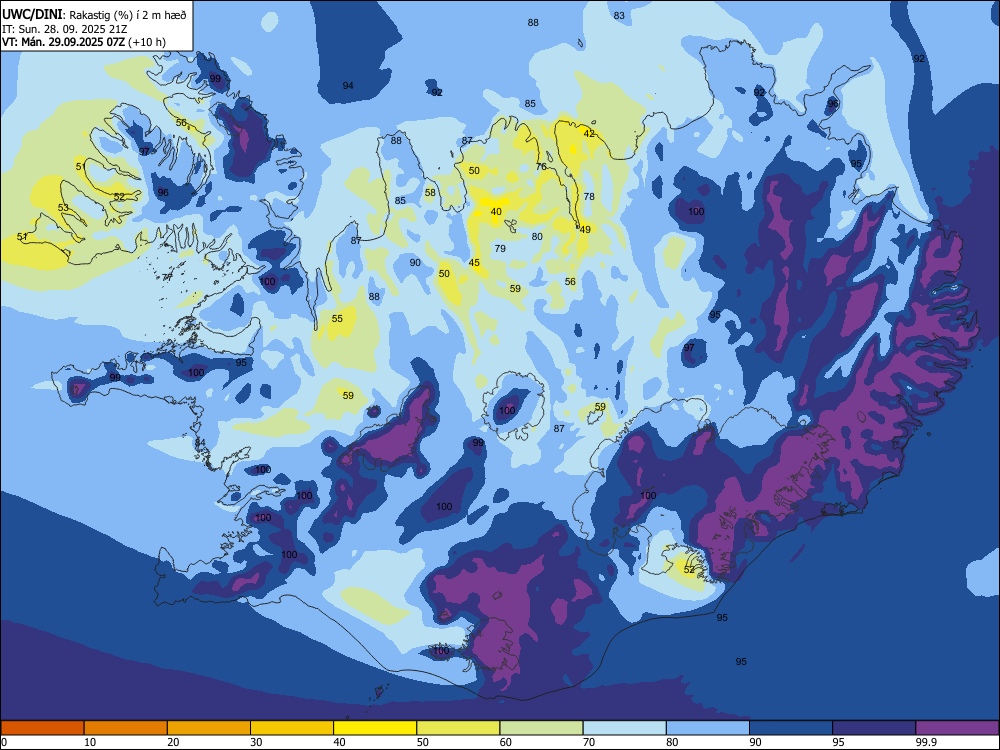Click the map humidity value '53'
Viewport: 1000px width, 750px height.
click(x=63, y=207)
